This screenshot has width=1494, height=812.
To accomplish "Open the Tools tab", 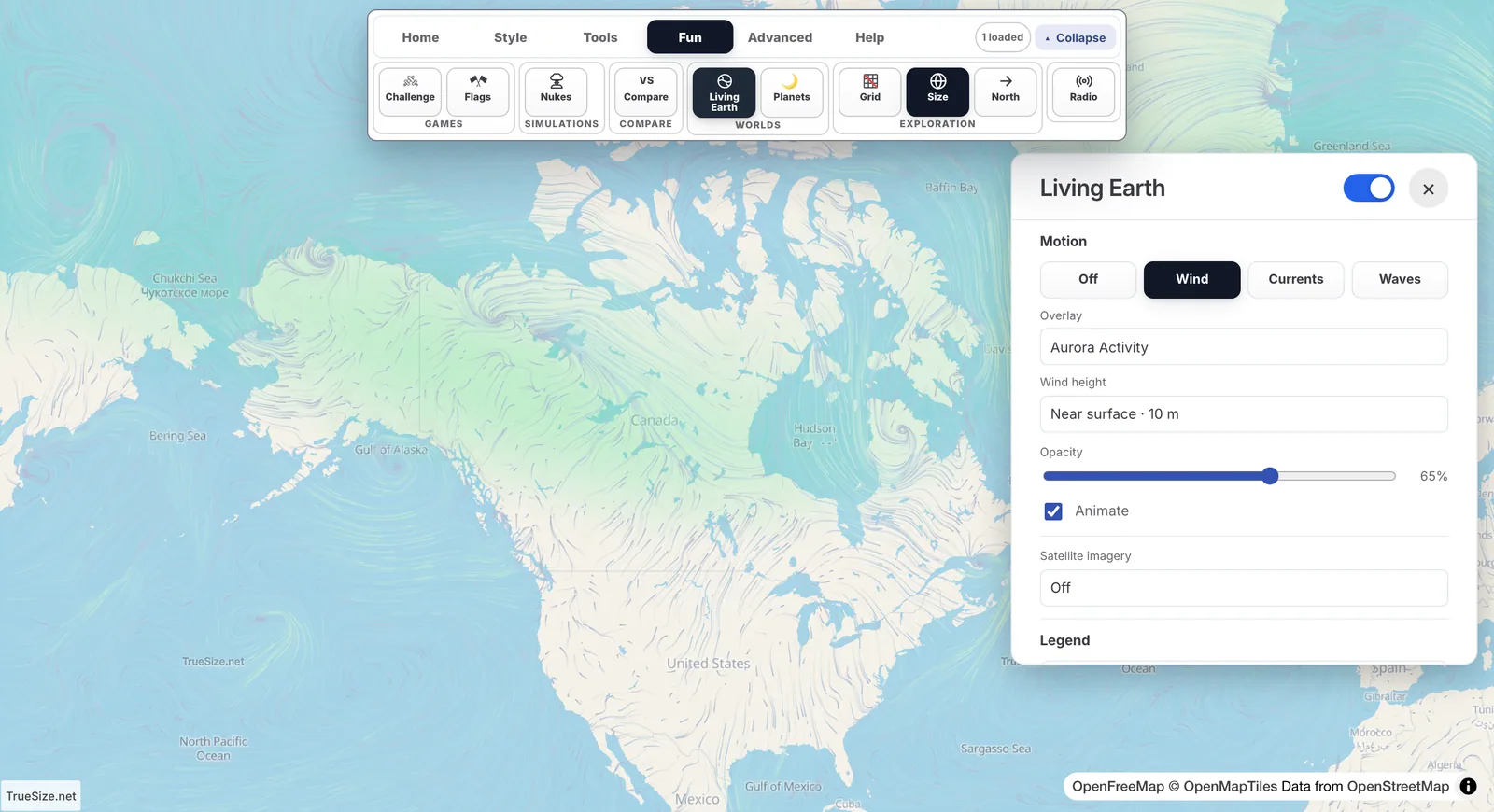I will [600, 37].
